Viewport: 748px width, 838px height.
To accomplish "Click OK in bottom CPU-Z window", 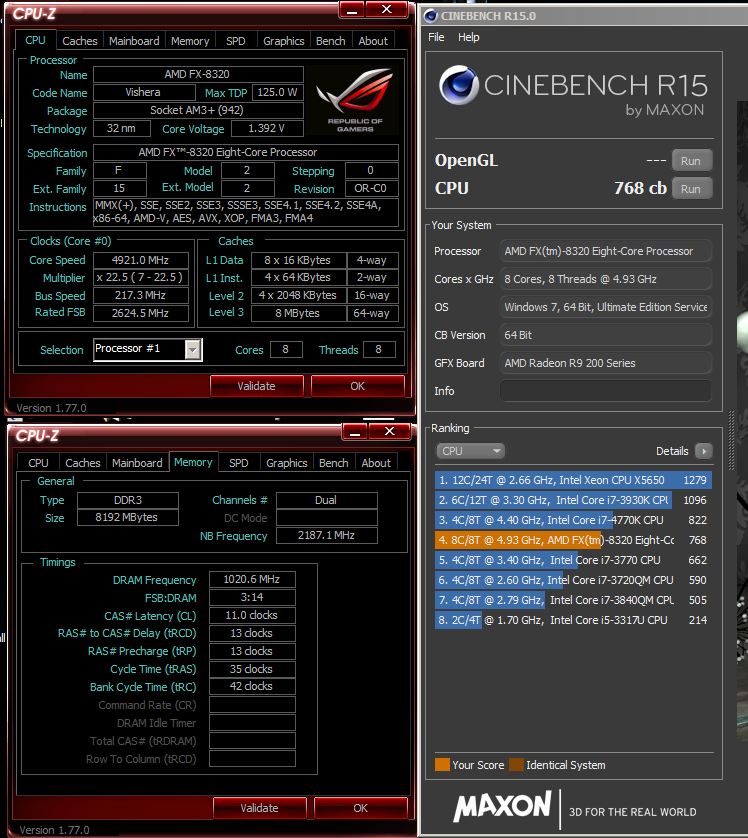I will [361, 808].
